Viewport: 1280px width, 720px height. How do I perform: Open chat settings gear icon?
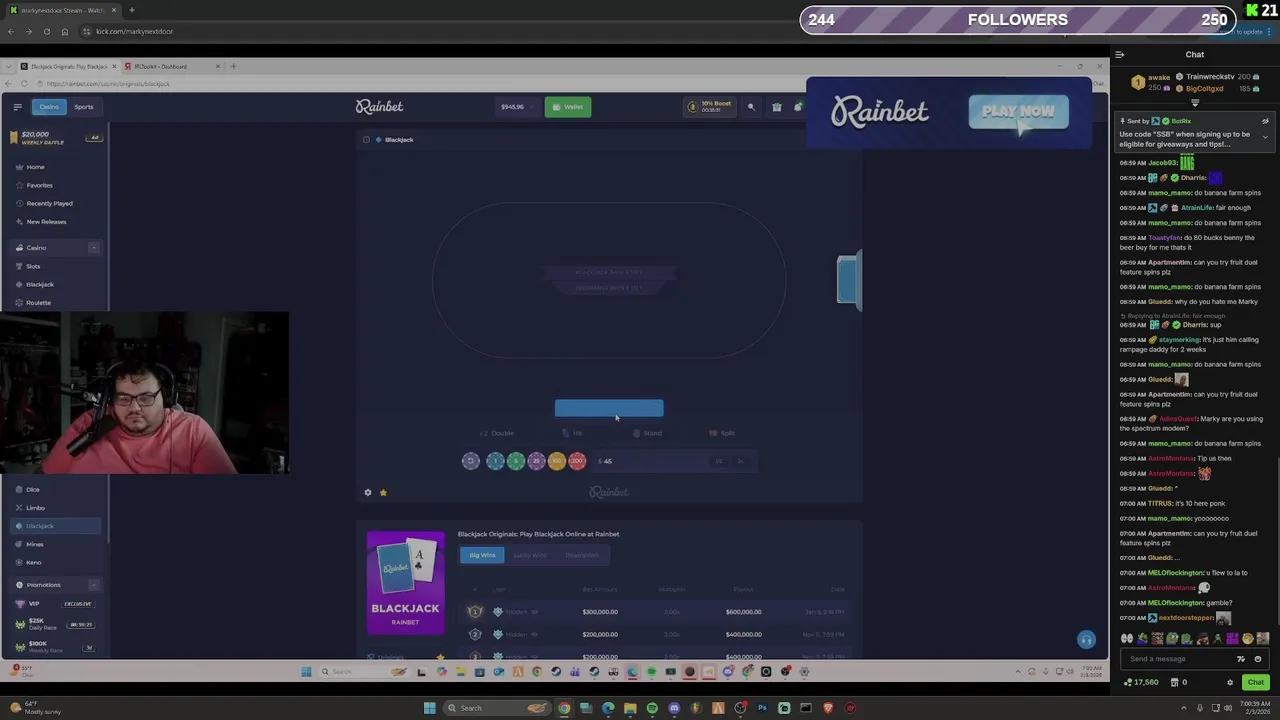coord(1230,682)
